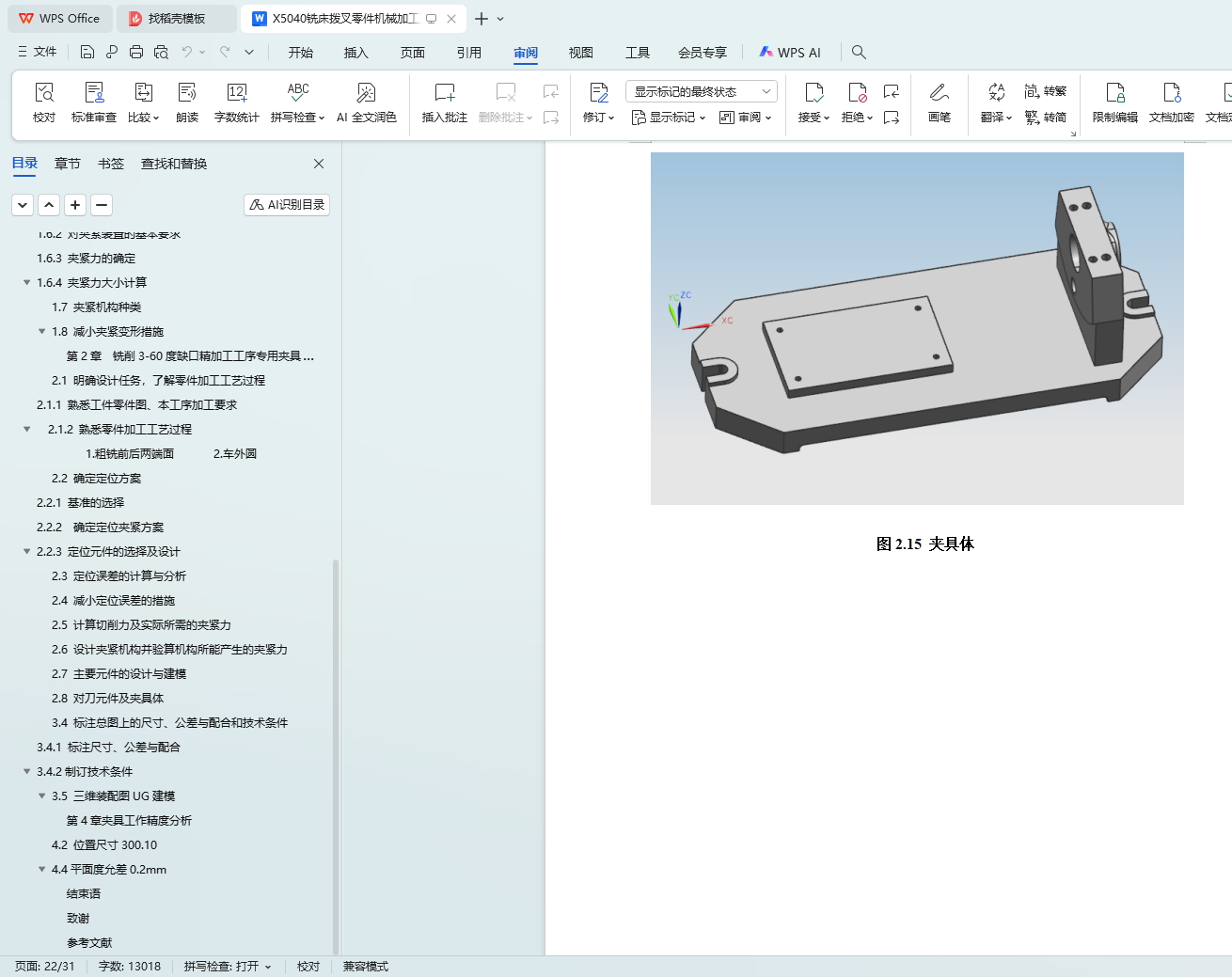The height and width of the screenshot is (977, 1232).
Task: Open the 文件 file menu
Action: pyautogui.click(x=38, y=52)
